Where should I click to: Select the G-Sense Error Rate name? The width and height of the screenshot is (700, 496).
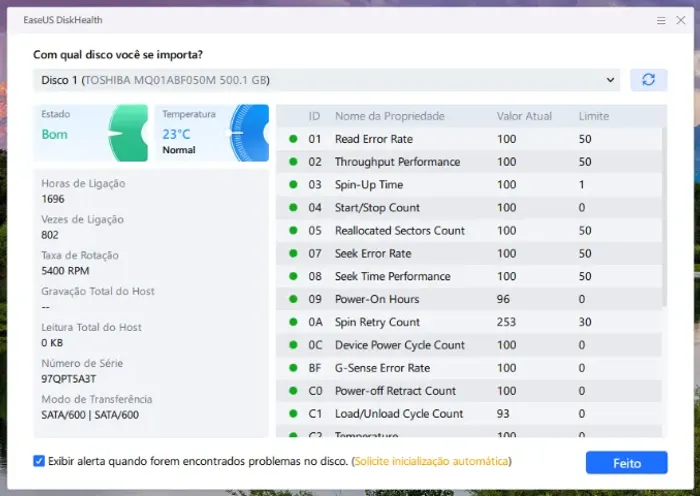click(x=383, y=368)
